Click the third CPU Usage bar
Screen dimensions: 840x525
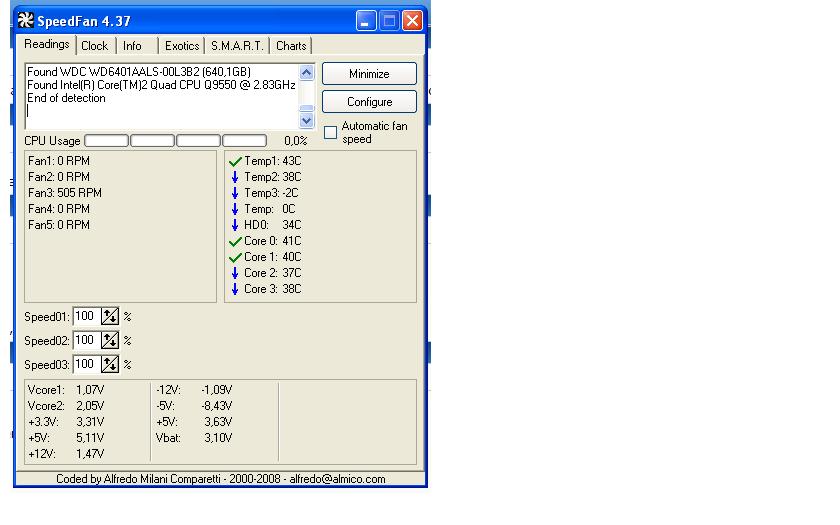tap(199, 141)
